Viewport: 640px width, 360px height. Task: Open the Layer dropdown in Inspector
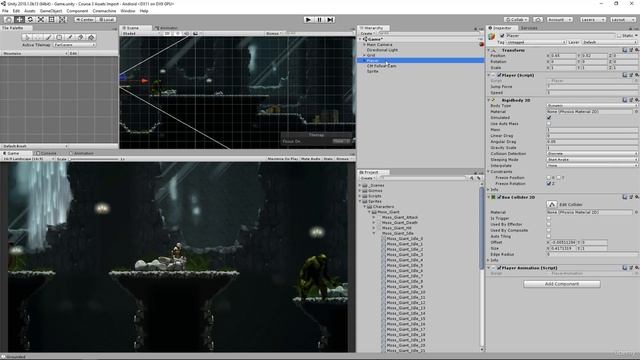tap(609, 42)
